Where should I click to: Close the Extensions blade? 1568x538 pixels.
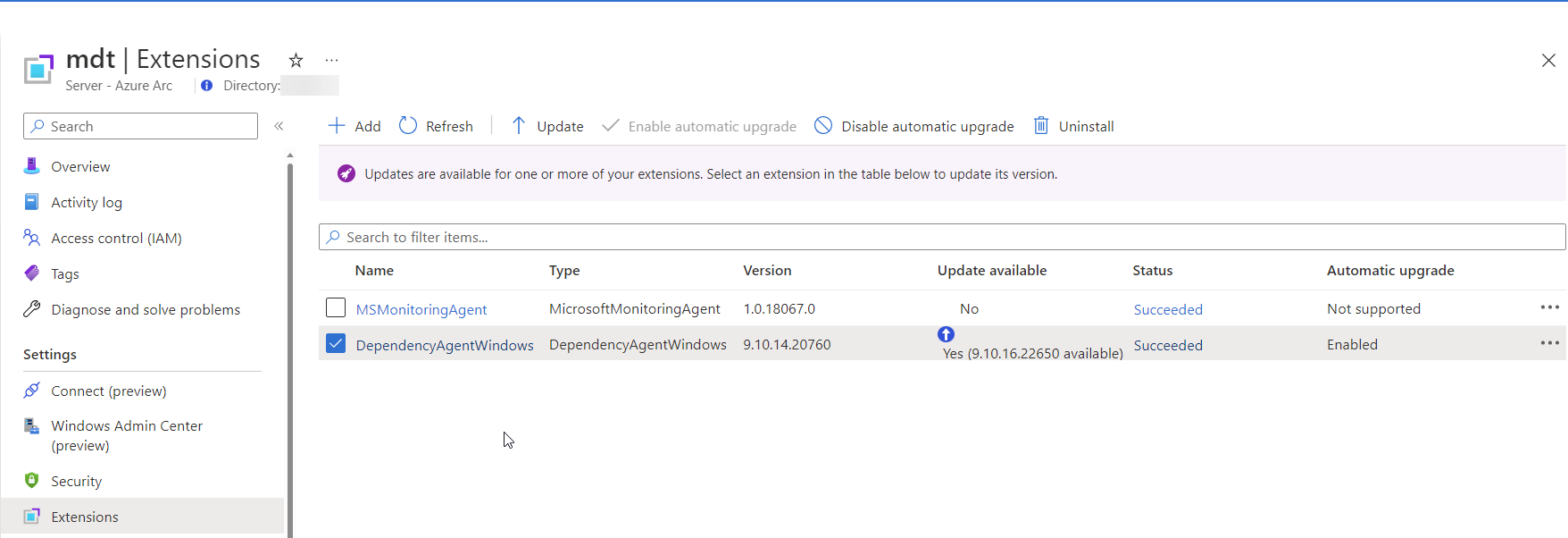coord(1548,60)
